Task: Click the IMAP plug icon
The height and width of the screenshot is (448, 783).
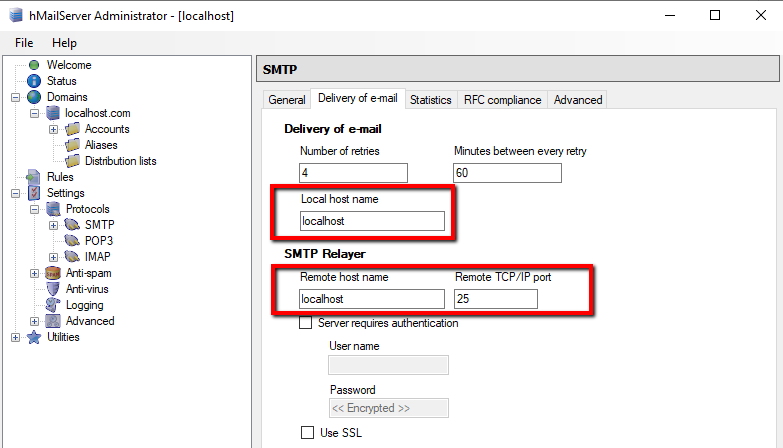Action: pos(72,257)
